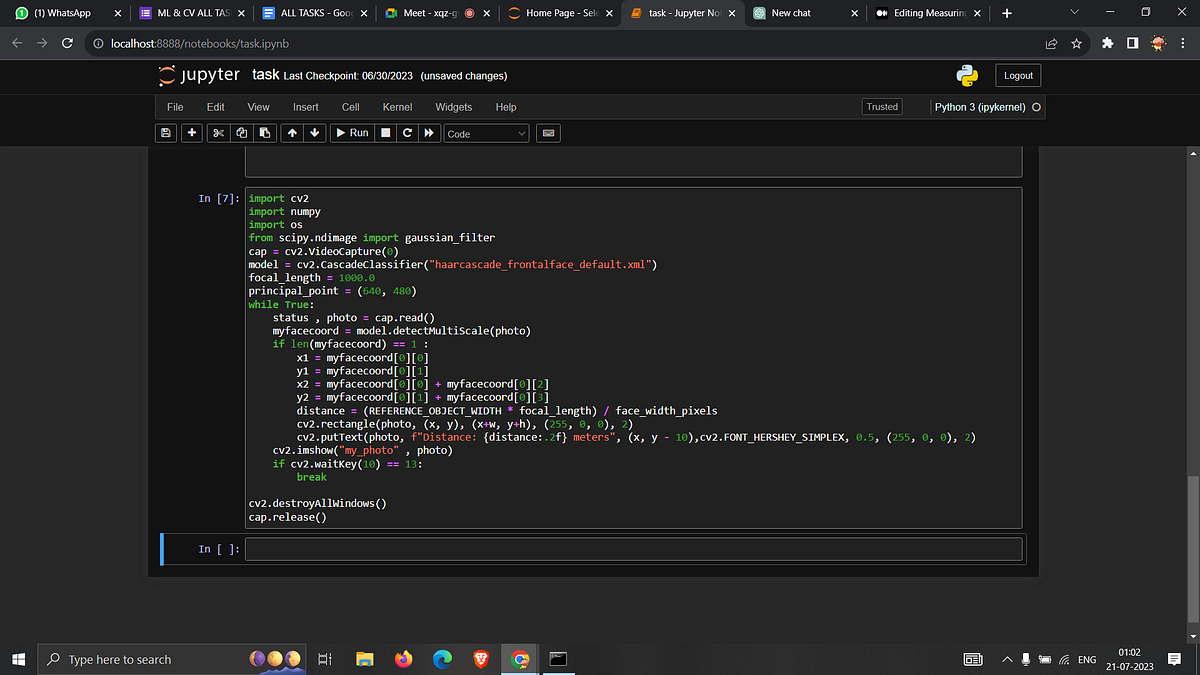Copy selected cells in the toolbar
The height and width of the screenshot is (675, 1200).
tap(242, 133)
